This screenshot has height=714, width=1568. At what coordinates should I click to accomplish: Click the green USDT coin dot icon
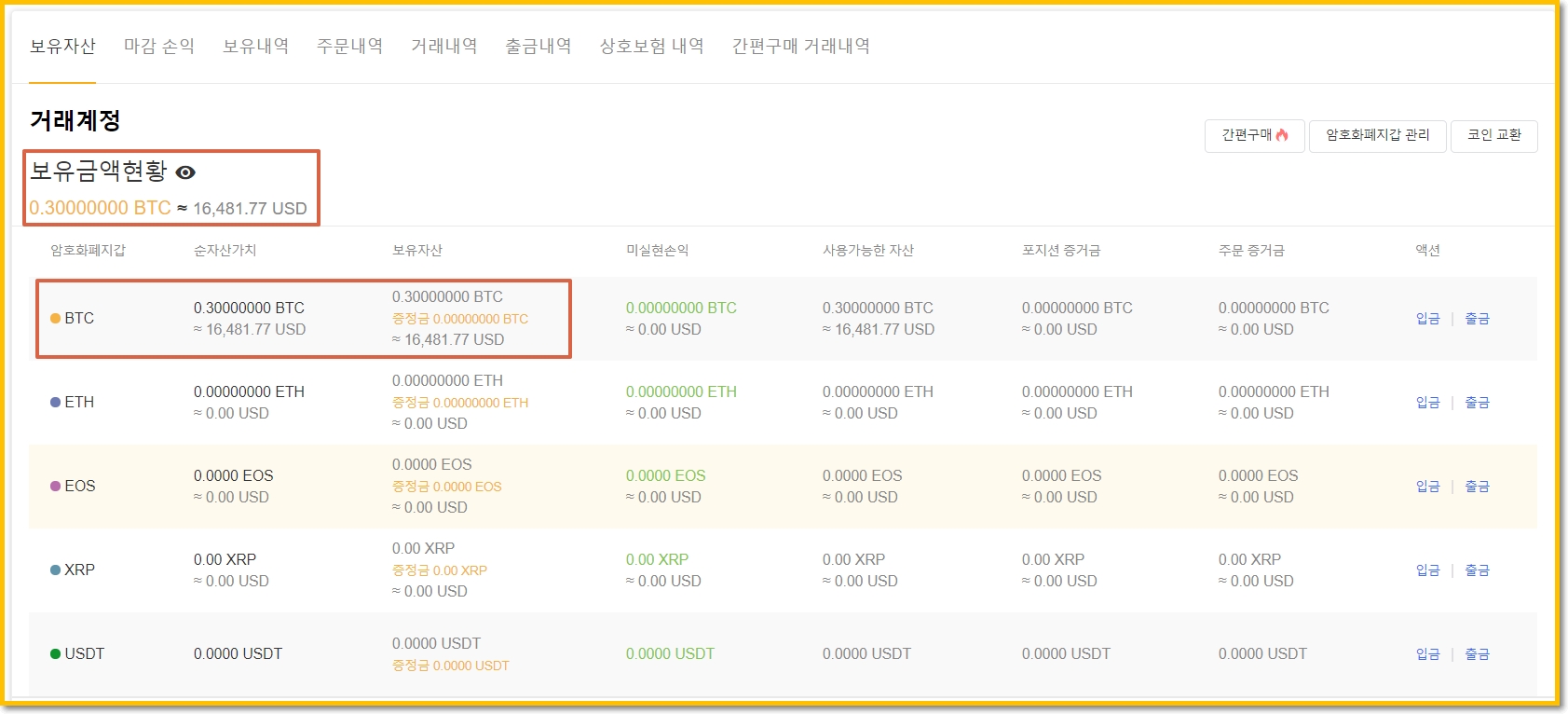coord(55,654)
